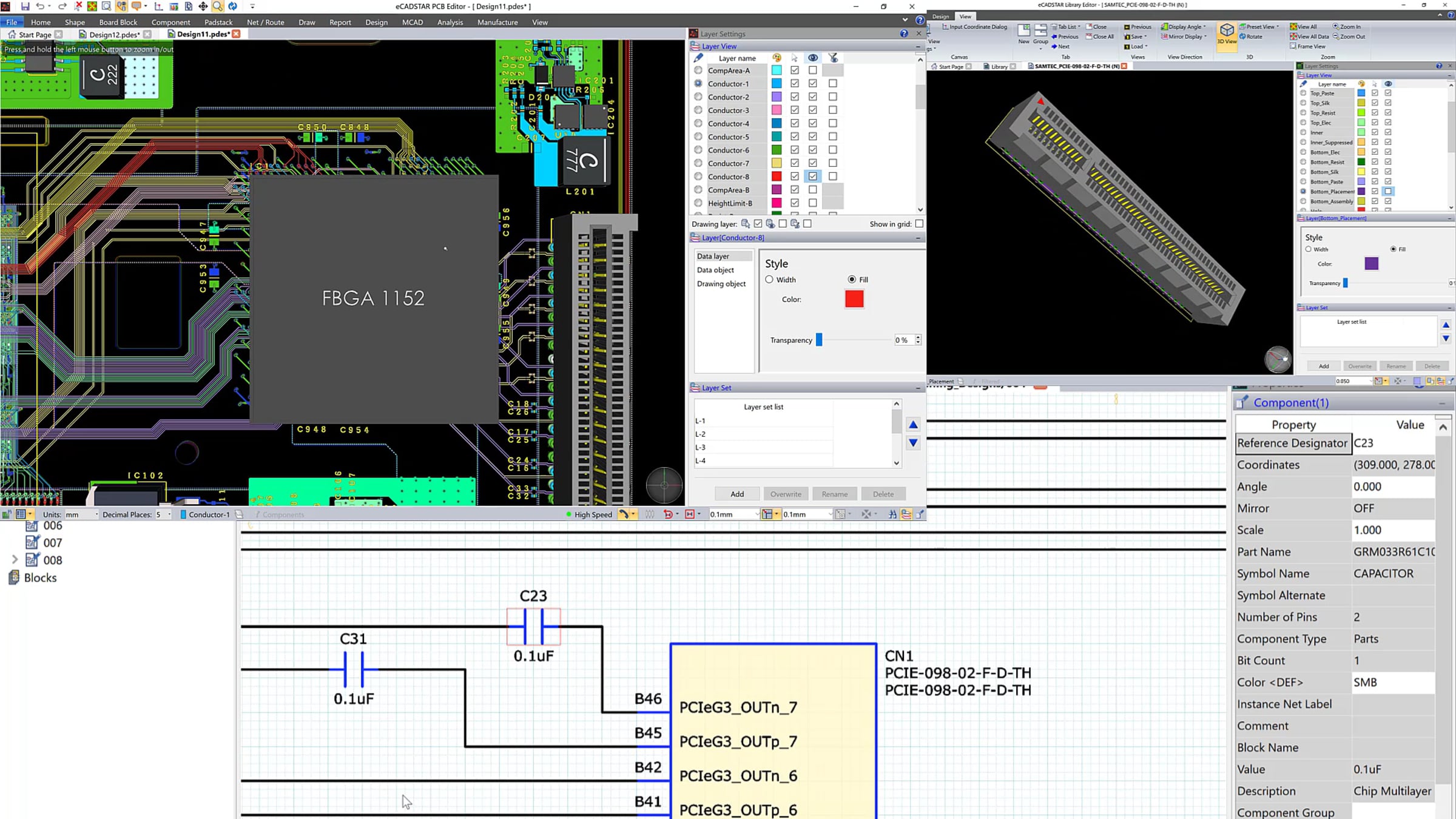
Task: Select Data object in layer category list
Action: coord(715,270)
